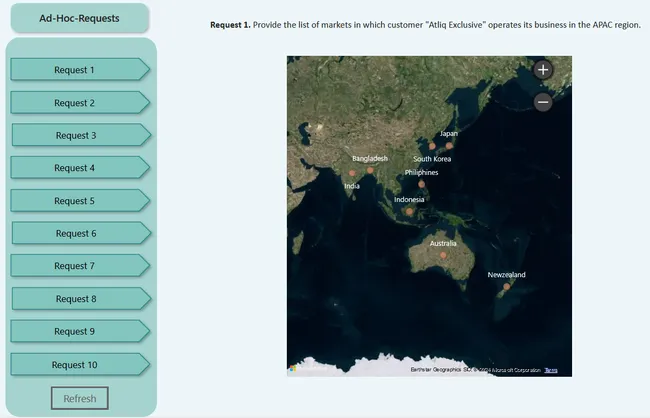Select the India data point

[x=352, y=173]
